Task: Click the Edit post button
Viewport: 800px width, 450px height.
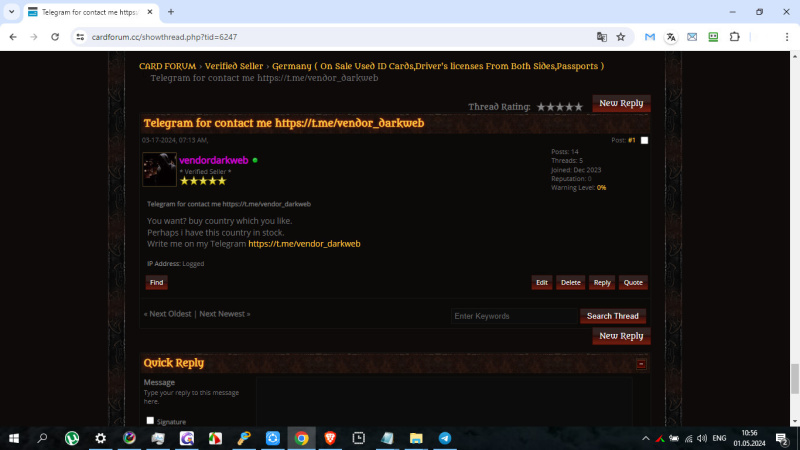Action: [541, 283]
